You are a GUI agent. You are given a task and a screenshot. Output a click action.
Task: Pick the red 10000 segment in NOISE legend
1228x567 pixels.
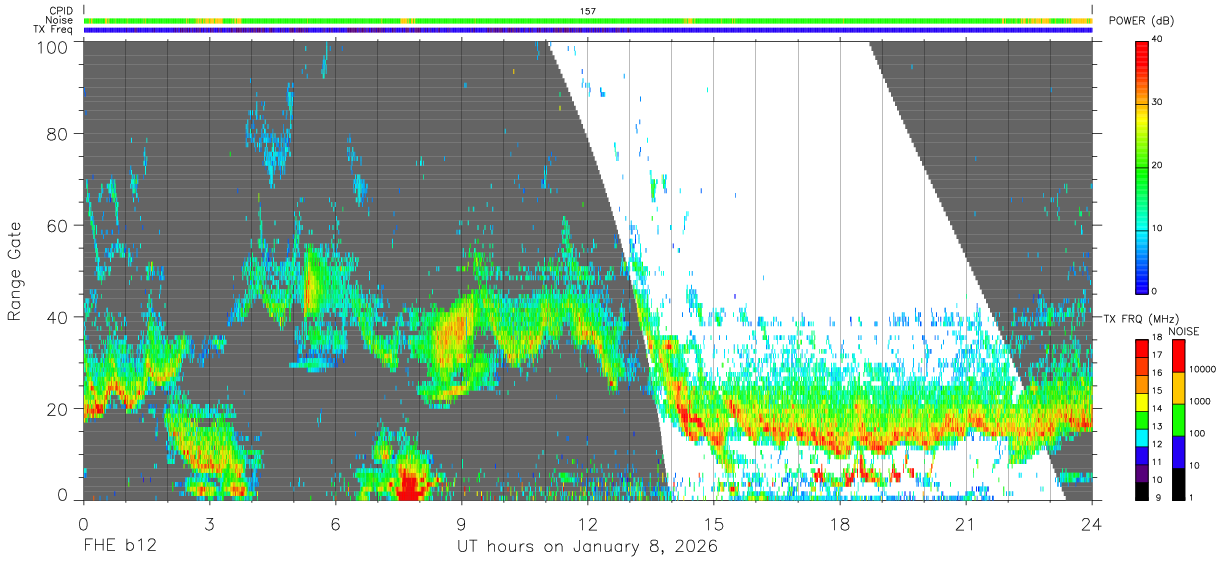(x=1179, y=357)
